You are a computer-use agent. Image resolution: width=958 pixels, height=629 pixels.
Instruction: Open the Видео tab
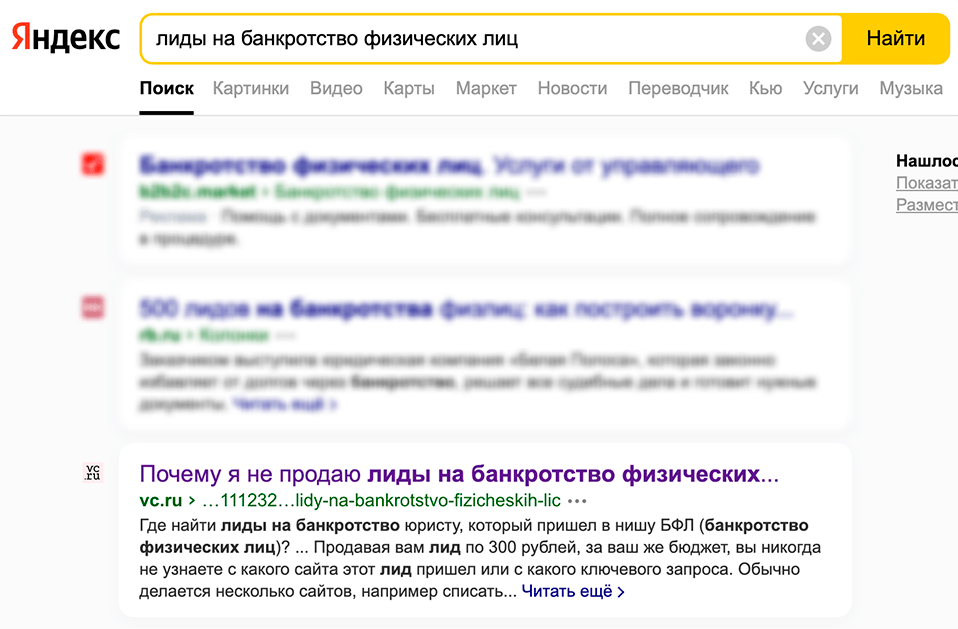336,89
